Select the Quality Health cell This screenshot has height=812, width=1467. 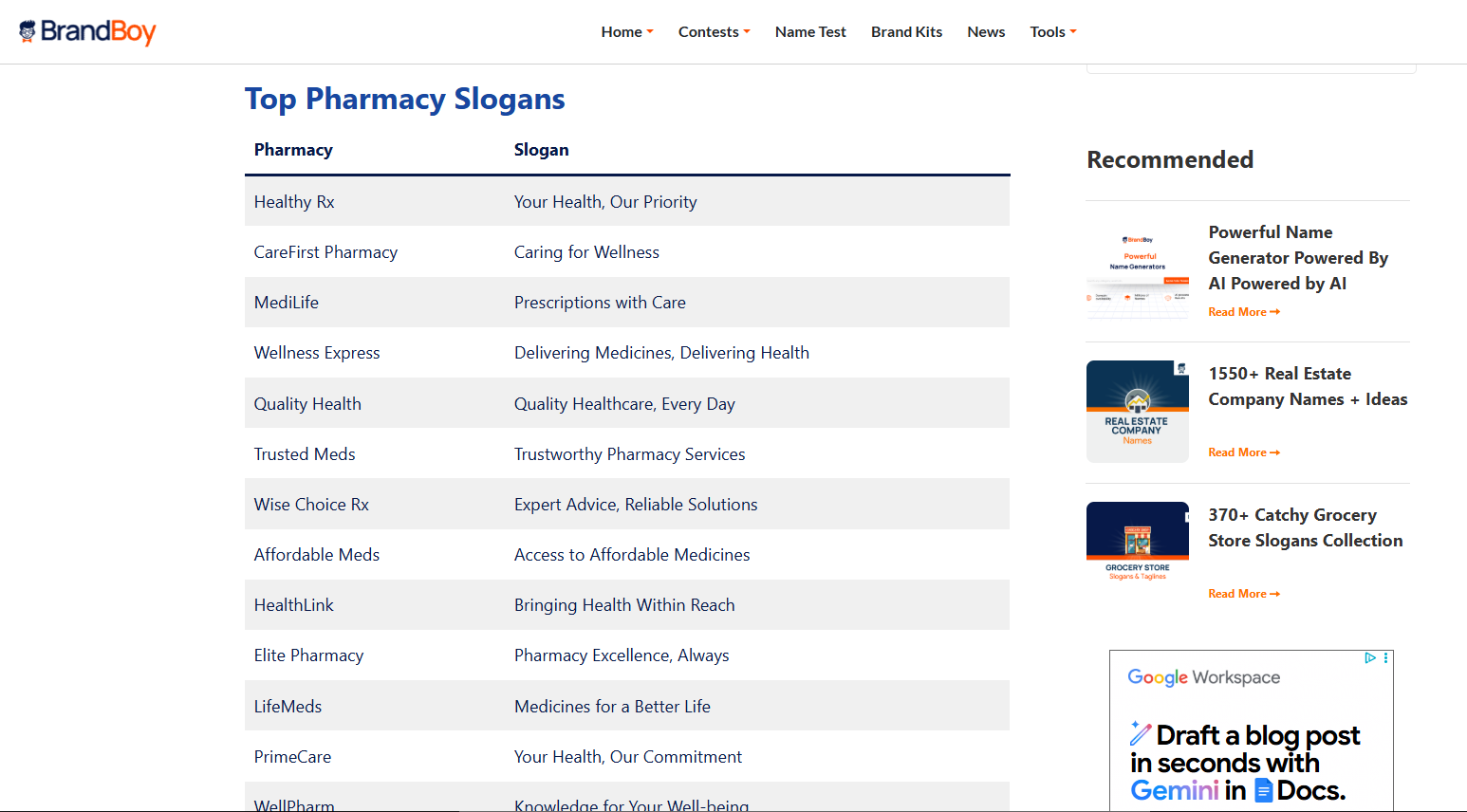point(307,404)
